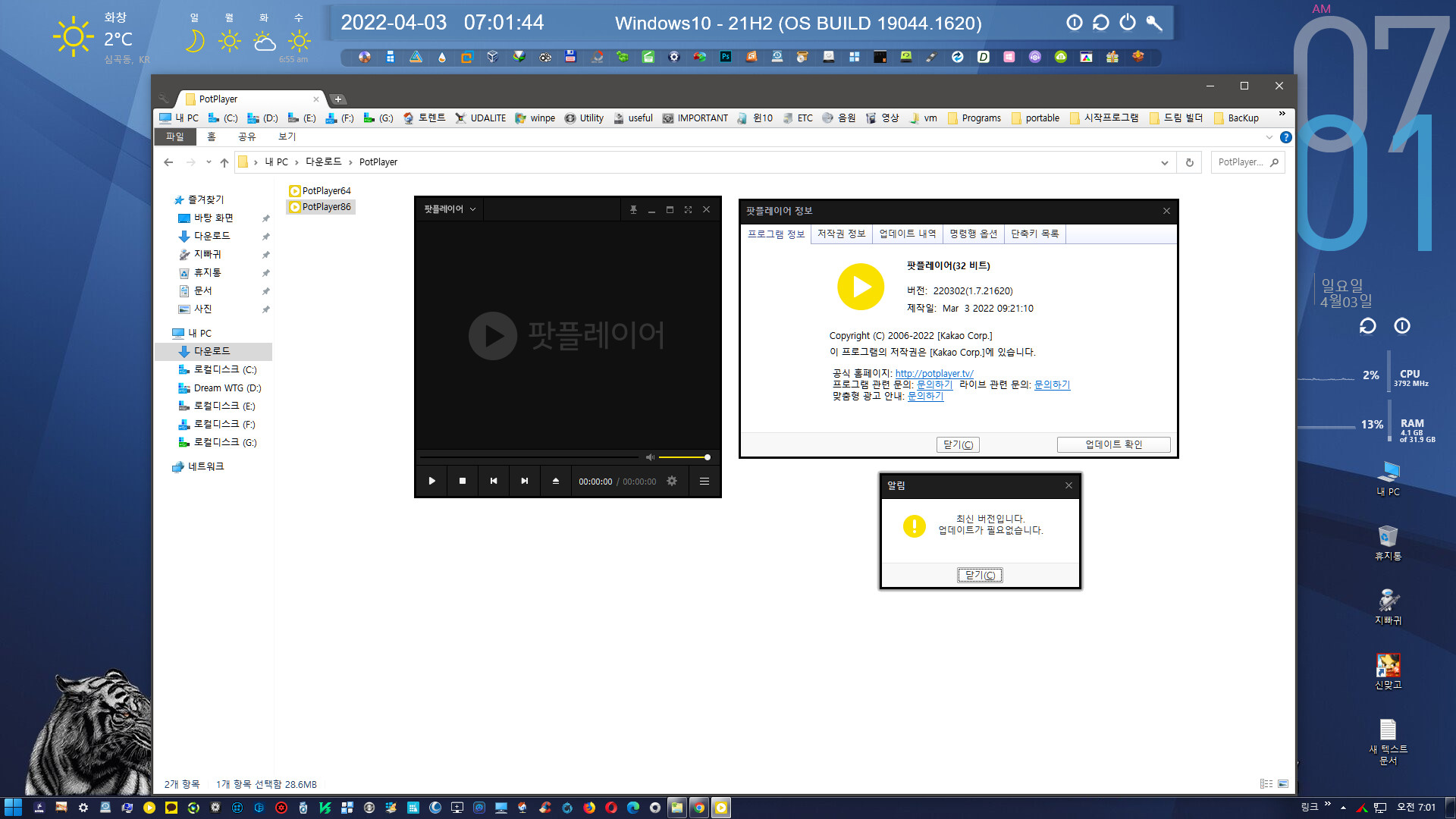The height and width of the screenshot is (819, 1456).
Task: Open the 팟플레이어 main menu dropdown
Action: pyautogui.click(x=450, y=209)
